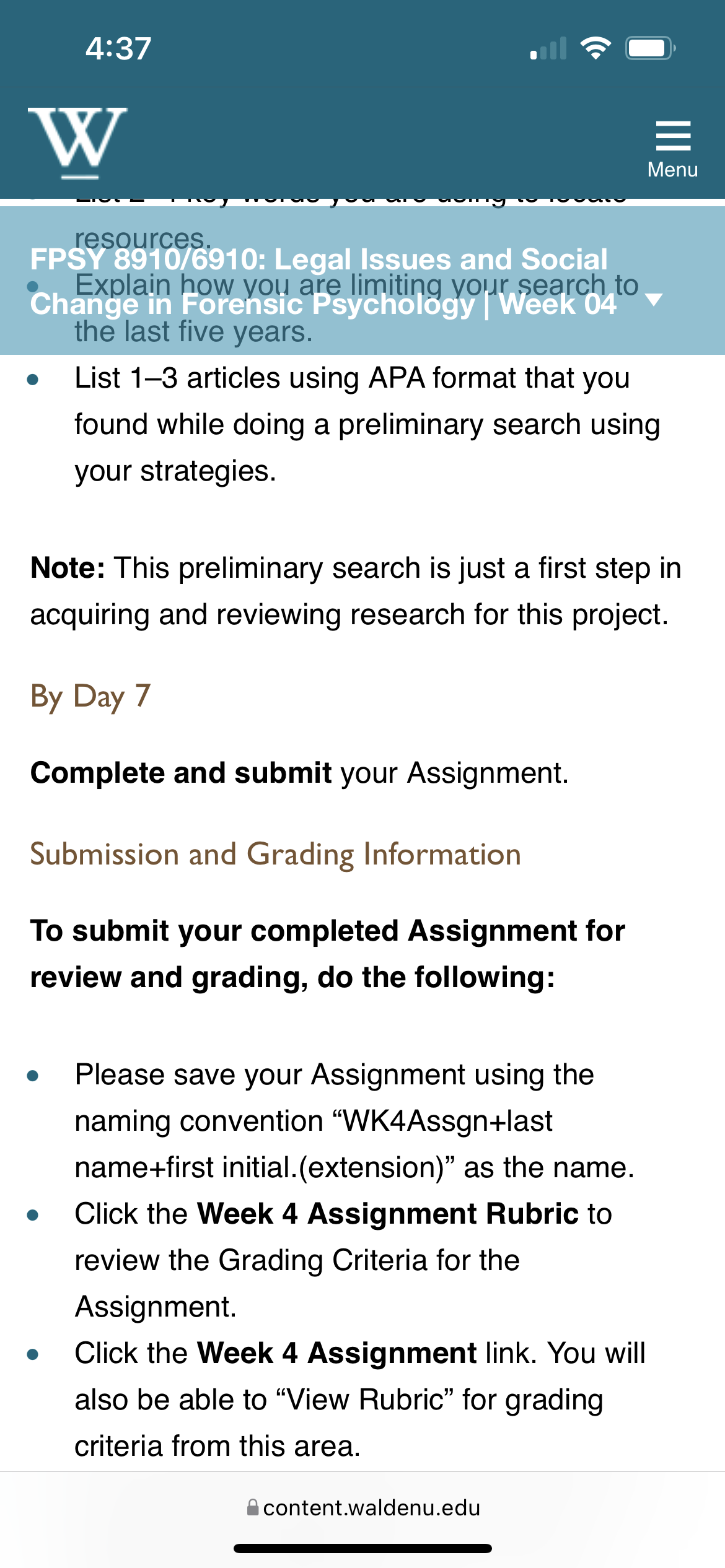Tap the Complete and submit bold text

181,773
